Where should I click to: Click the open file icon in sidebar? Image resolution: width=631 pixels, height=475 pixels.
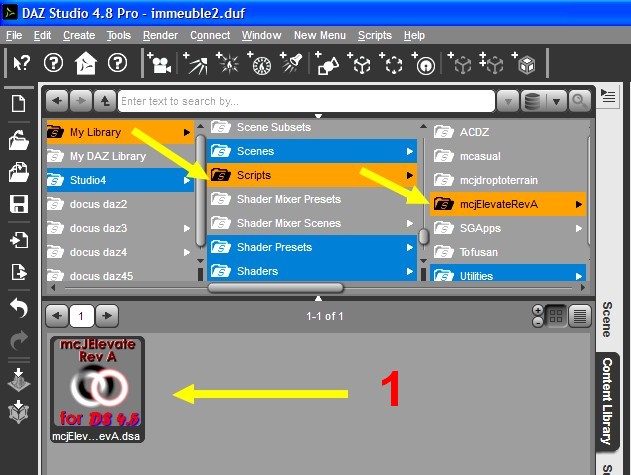[19, 140]
